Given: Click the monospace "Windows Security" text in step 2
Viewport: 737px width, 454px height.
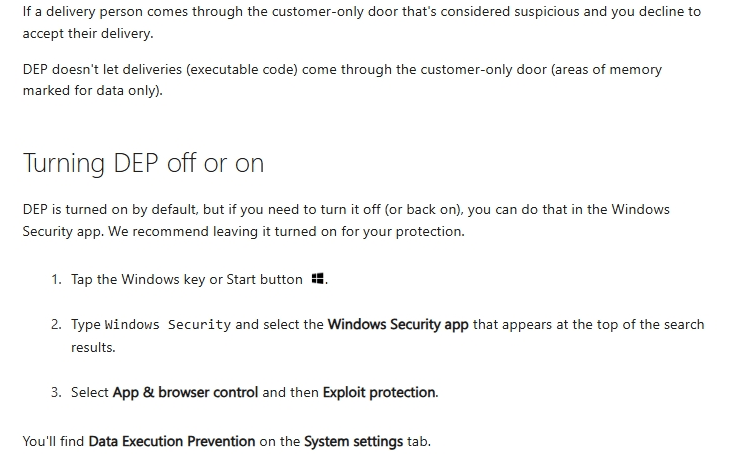Looking at the screenshot, I should [167, 325].
